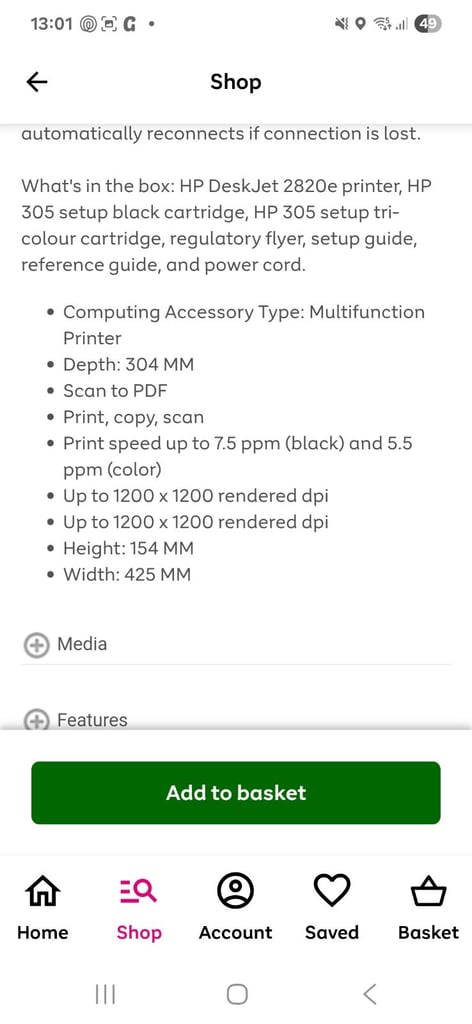
Task: Expand the Media section plus icon
Action: pos(36,645)
